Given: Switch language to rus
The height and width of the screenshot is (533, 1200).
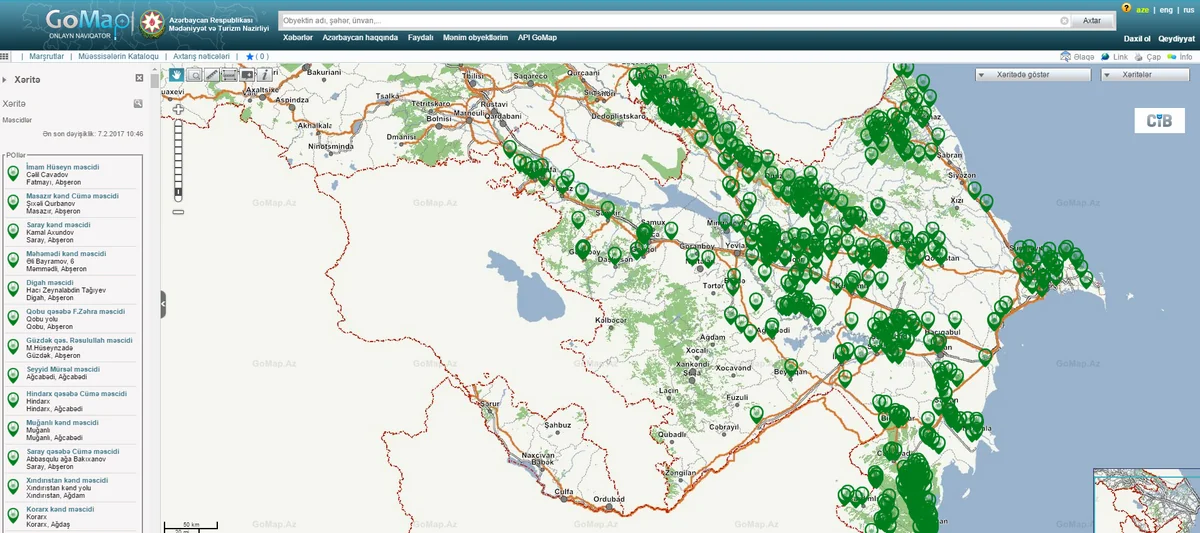Looking at the screenshot, I should tap(1188, 9).
